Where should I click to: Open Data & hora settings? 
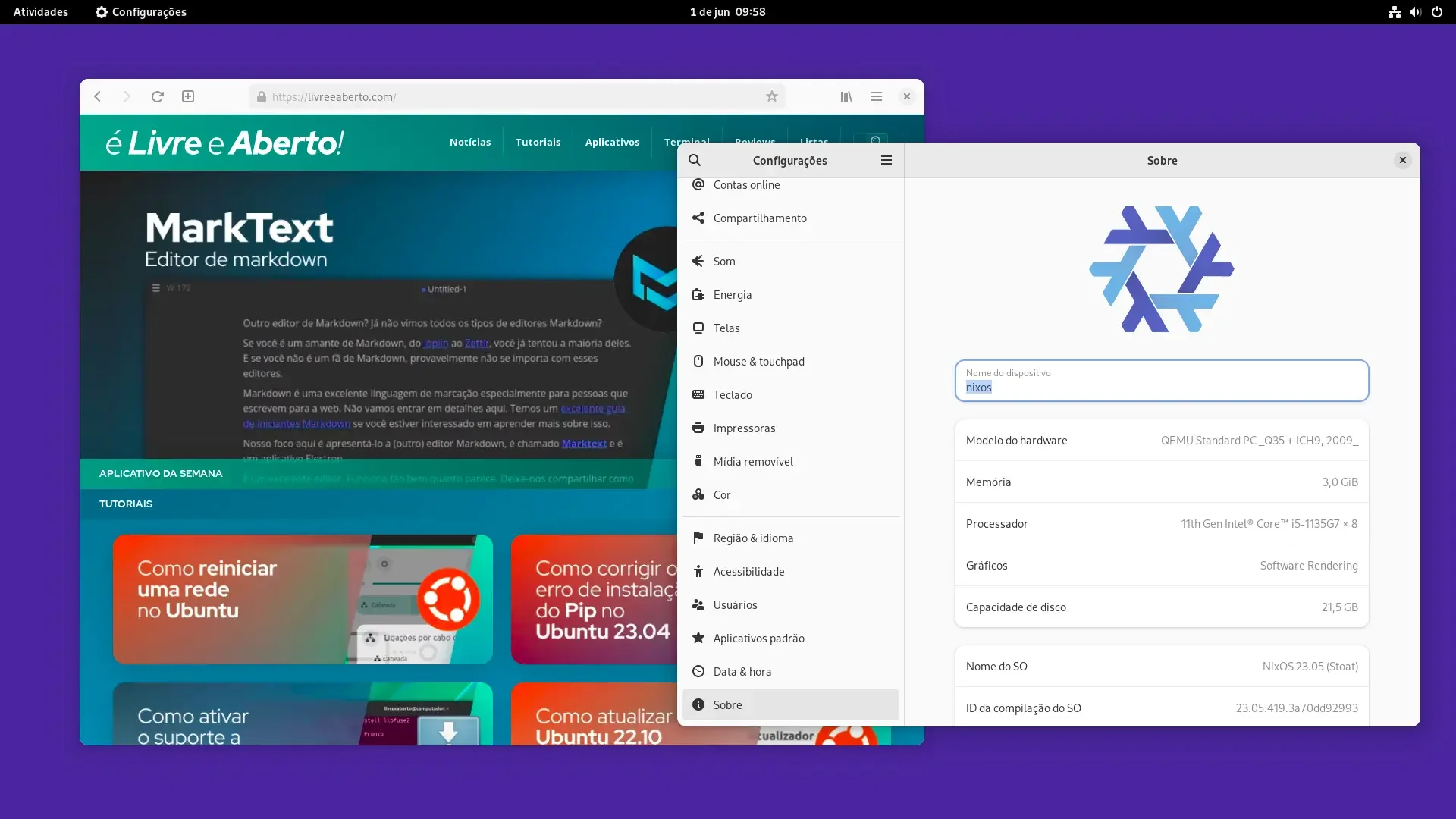(x=790, y=672)
